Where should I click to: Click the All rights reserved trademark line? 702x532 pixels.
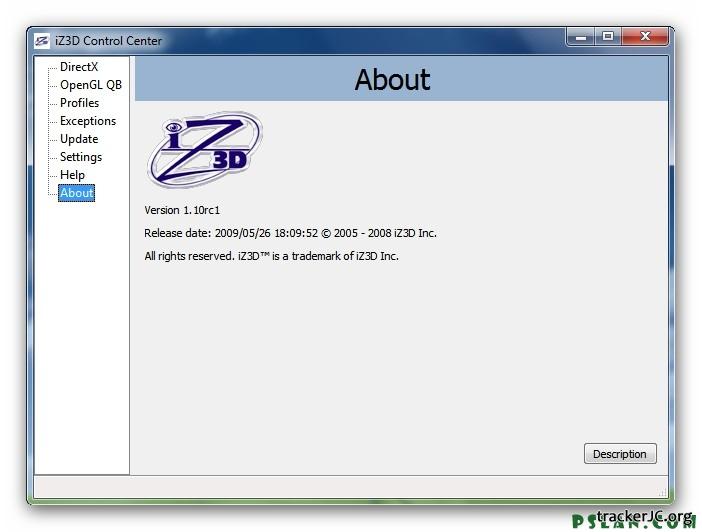click(271, 256)
